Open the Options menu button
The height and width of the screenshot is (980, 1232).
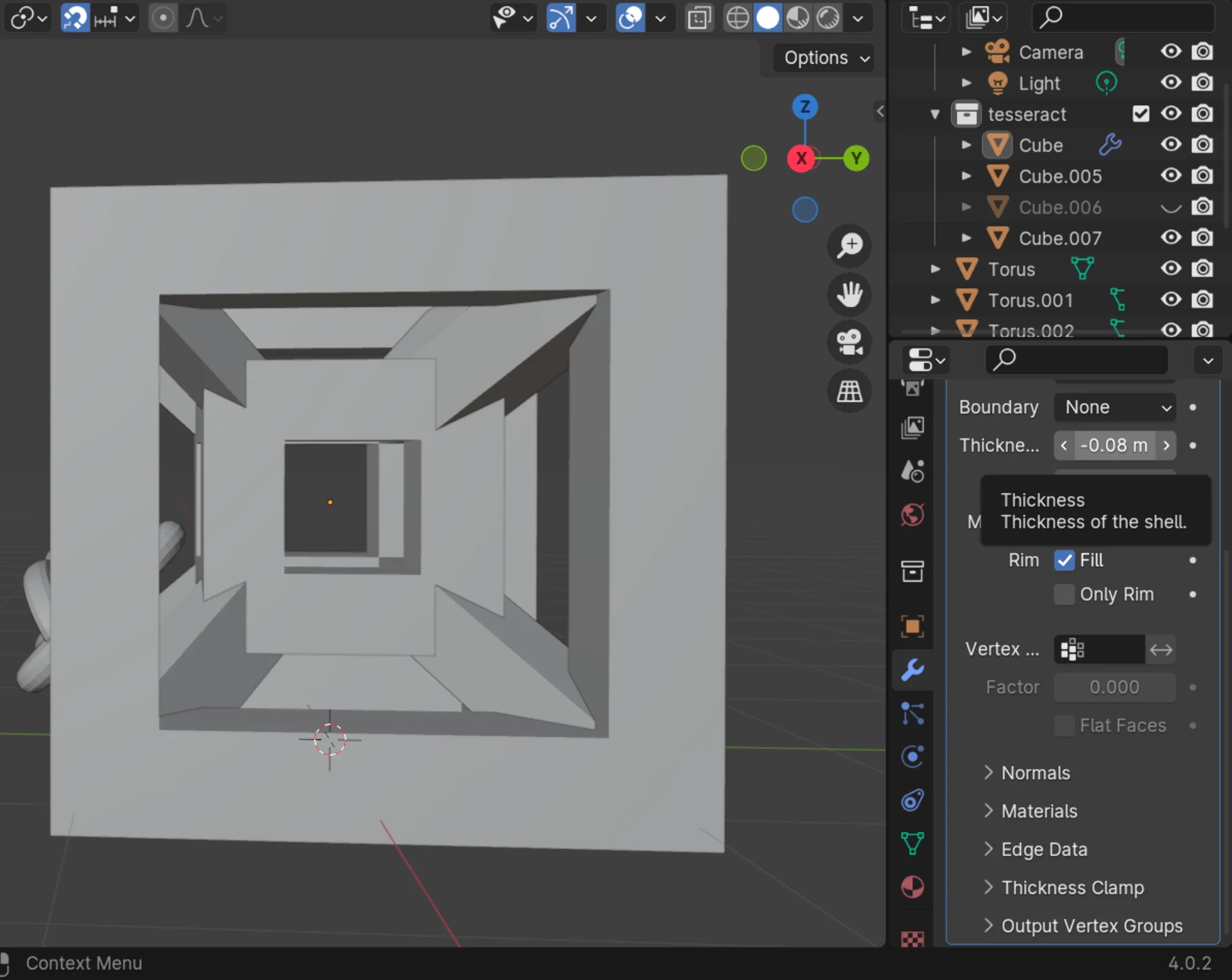[x=825, y=58]
